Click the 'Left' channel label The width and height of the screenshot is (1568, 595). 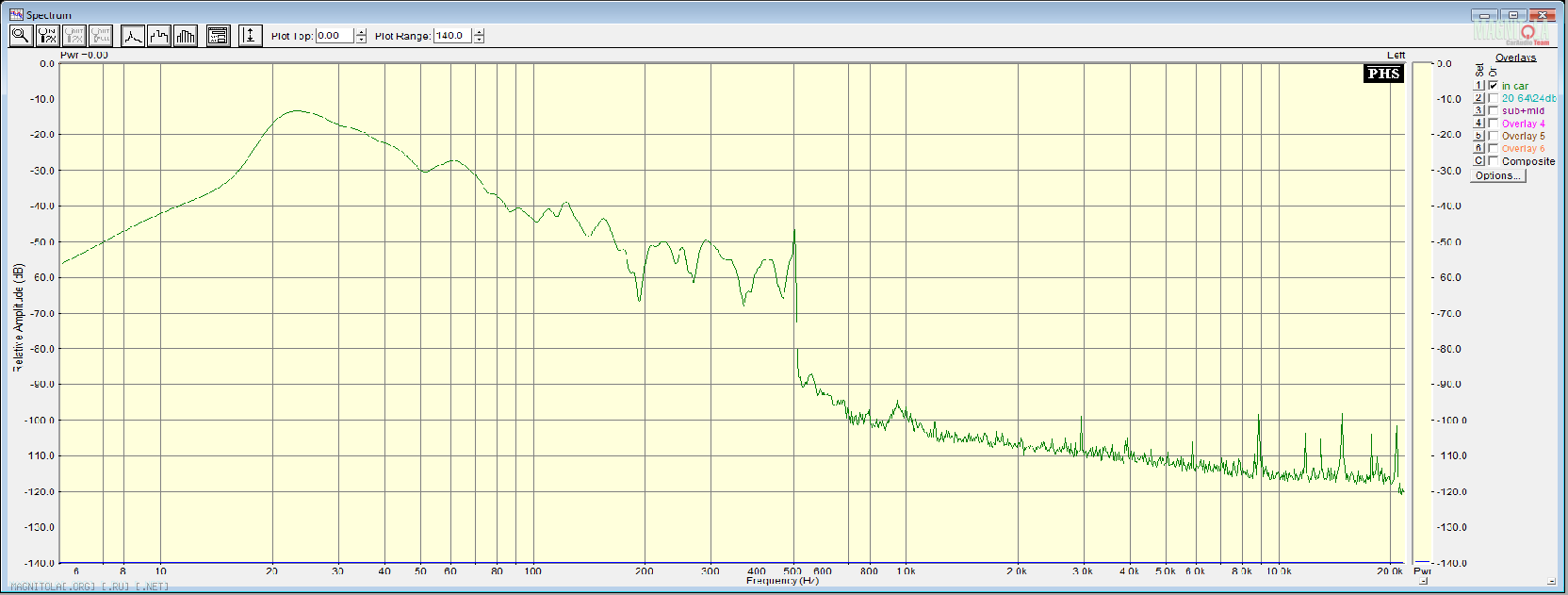(x=1396, y=55)
